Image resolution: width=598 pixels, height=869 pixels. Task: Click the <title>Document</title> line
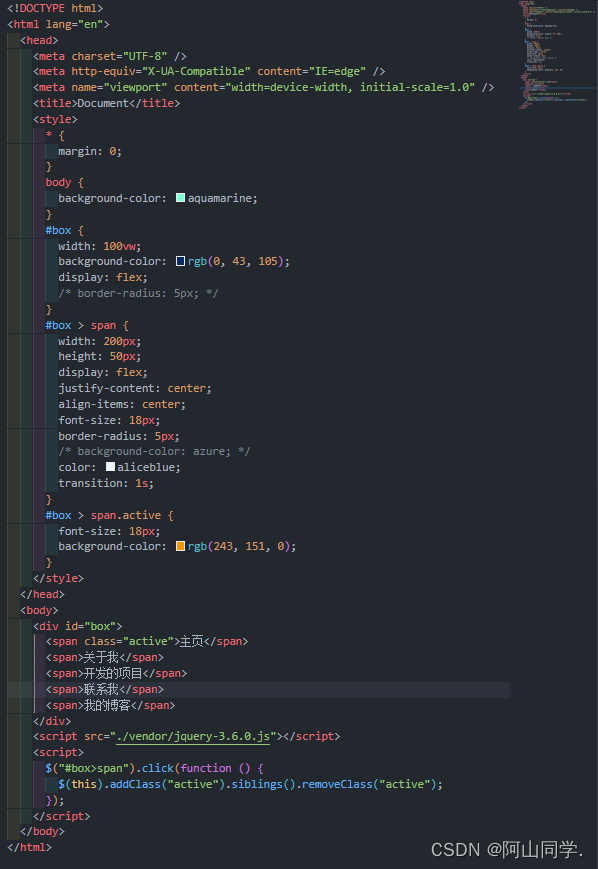106,103
